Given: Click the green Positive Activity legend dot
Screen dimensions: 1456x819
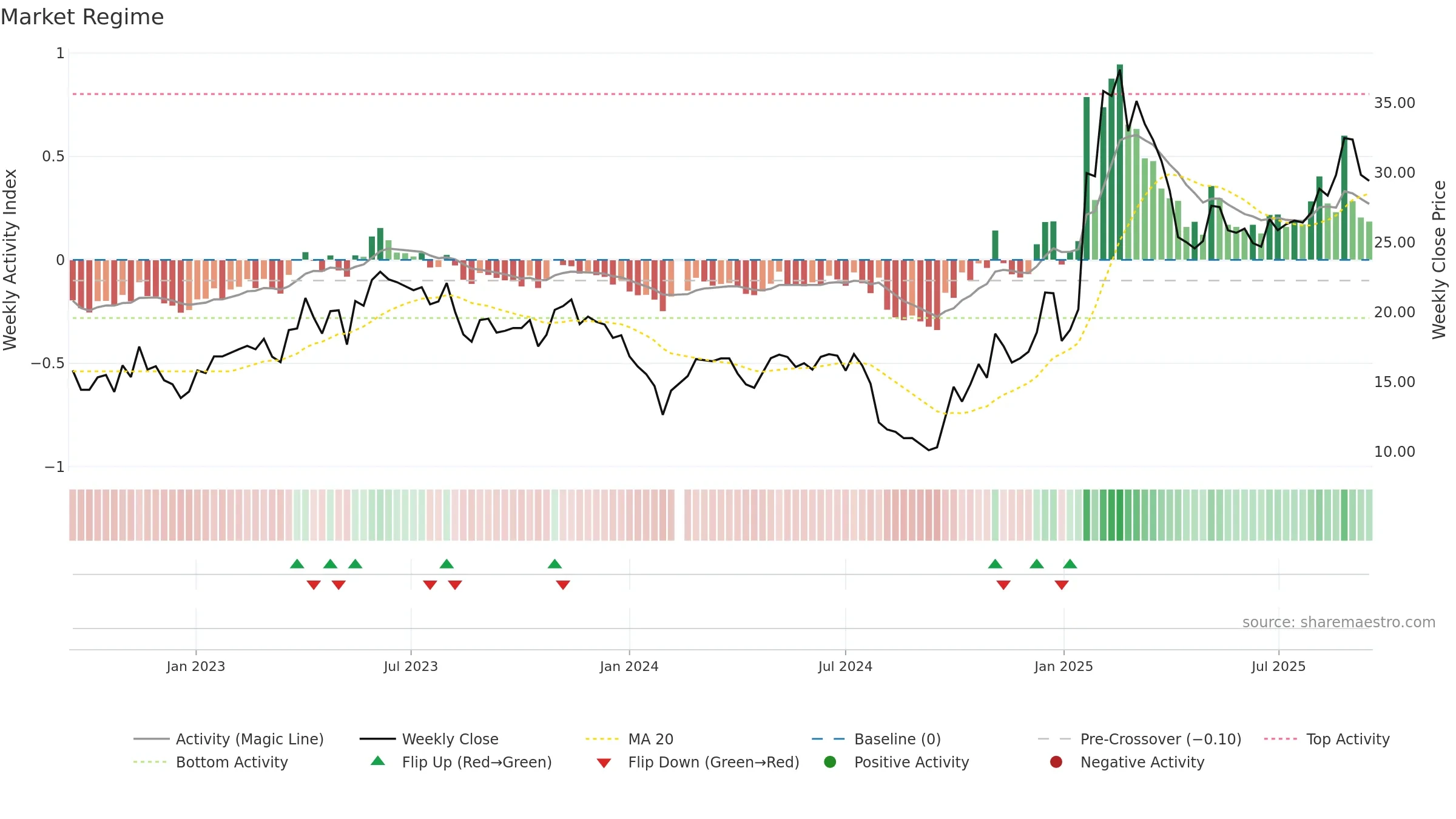Looking at the screenshot, I should (830, 761).
